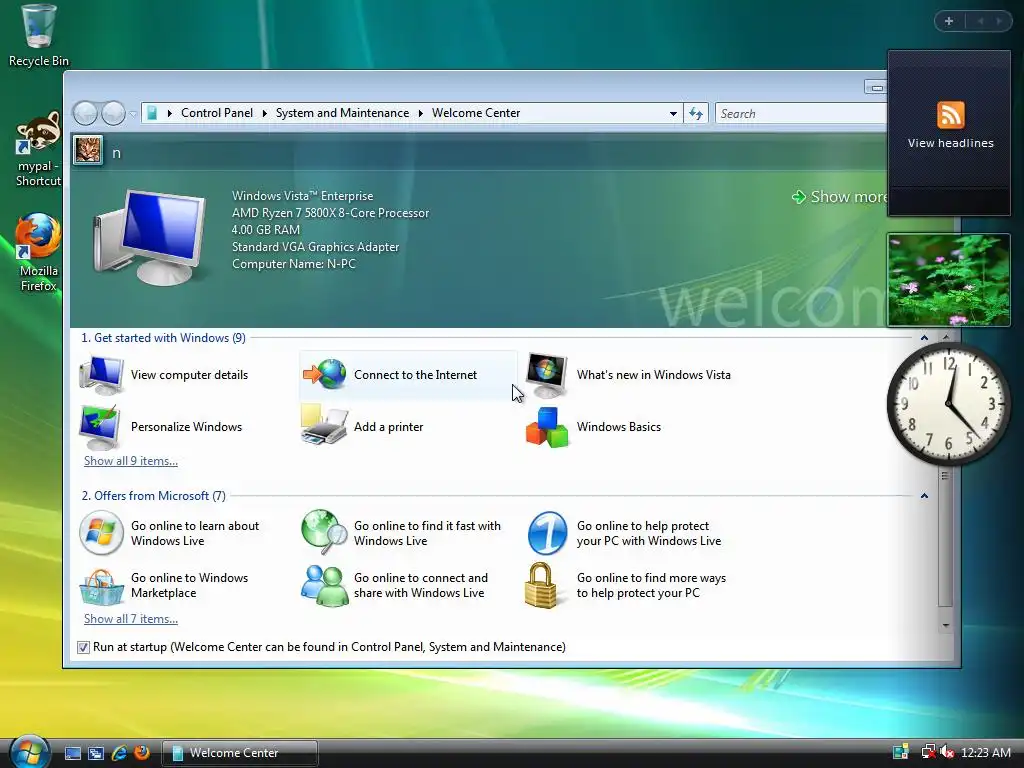Launch Mozilla Firefox from the desktop
The image size is (1024, 768).
click(x=39, y=252)
